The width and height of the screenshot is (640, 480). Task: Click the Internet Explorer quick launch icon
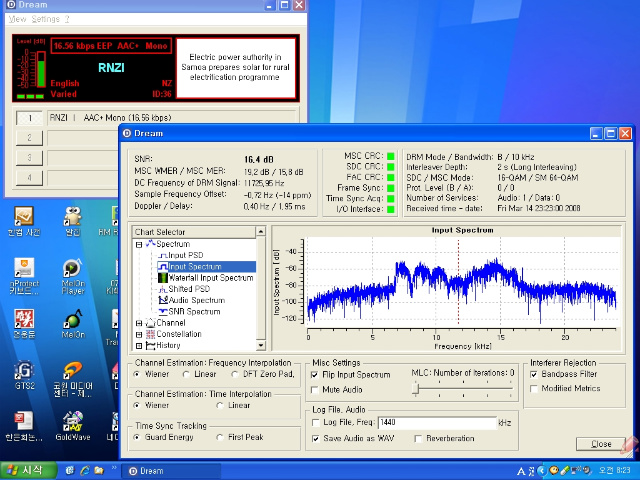(x=85, y=470)
